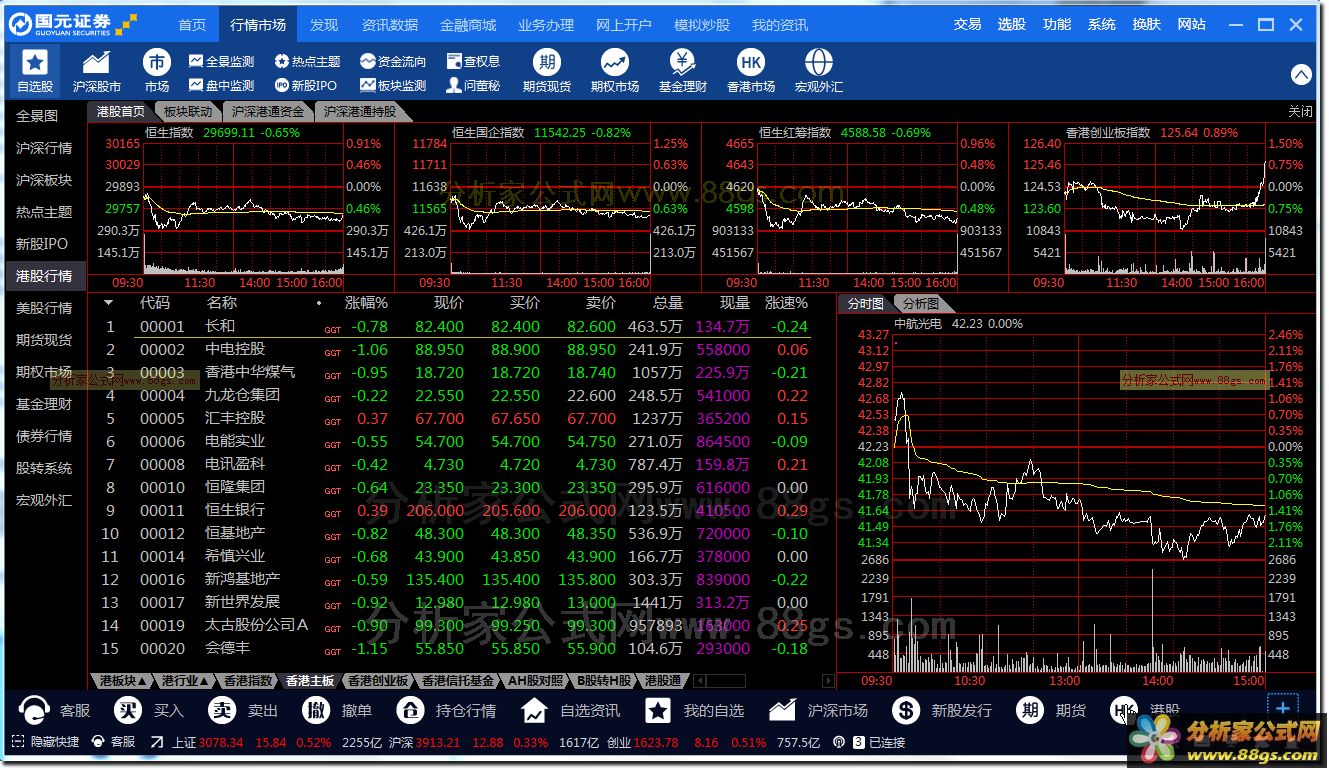Viewport: 1329px width, 770px height.
Task: Open the 业务办理 menu tab
Action: [x=546, y=24]
